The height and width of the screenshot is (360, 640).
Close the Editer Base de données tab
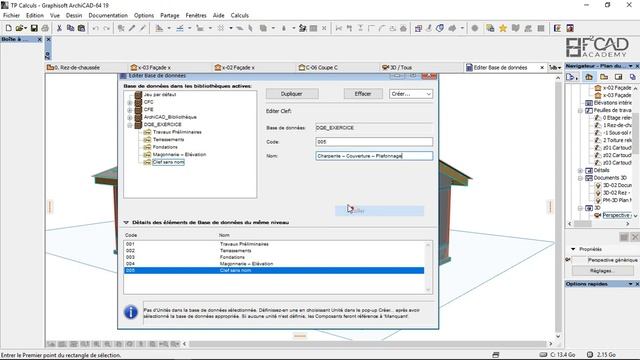[x=542, y=67]
